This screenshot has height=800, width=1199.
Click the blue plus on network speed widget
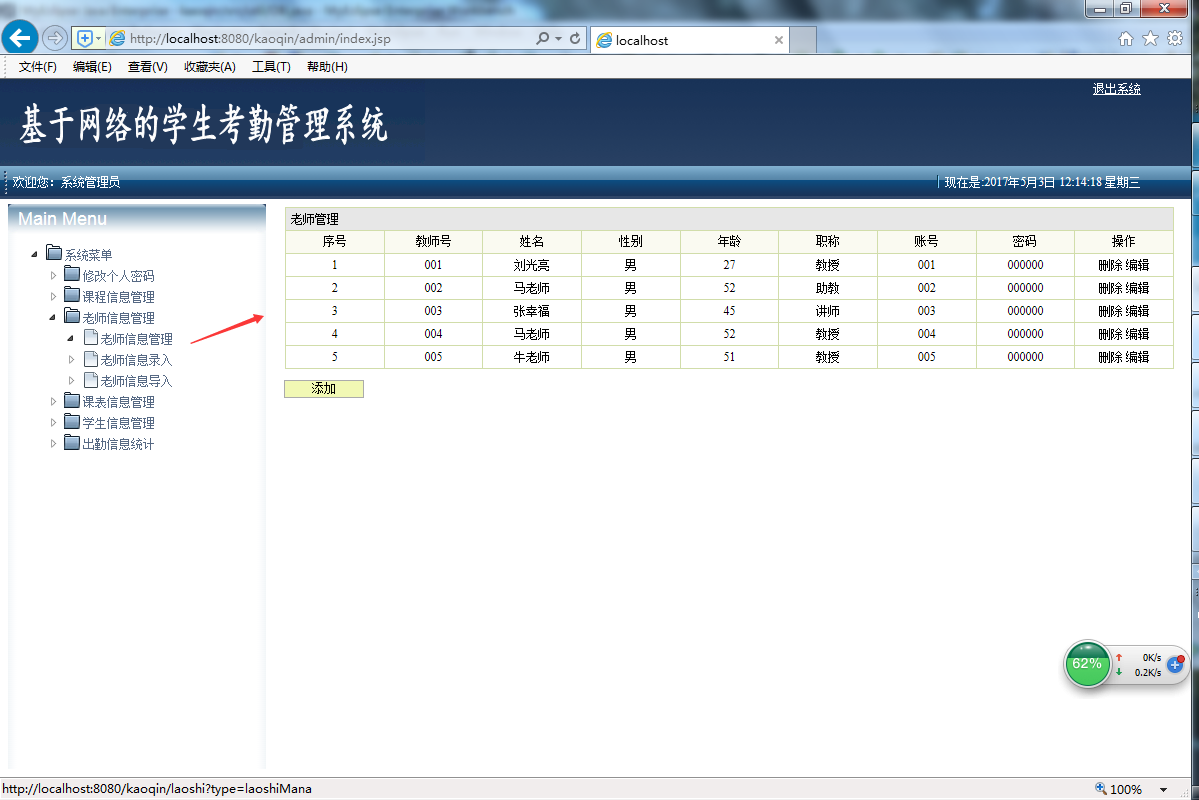click(1175, 665)
